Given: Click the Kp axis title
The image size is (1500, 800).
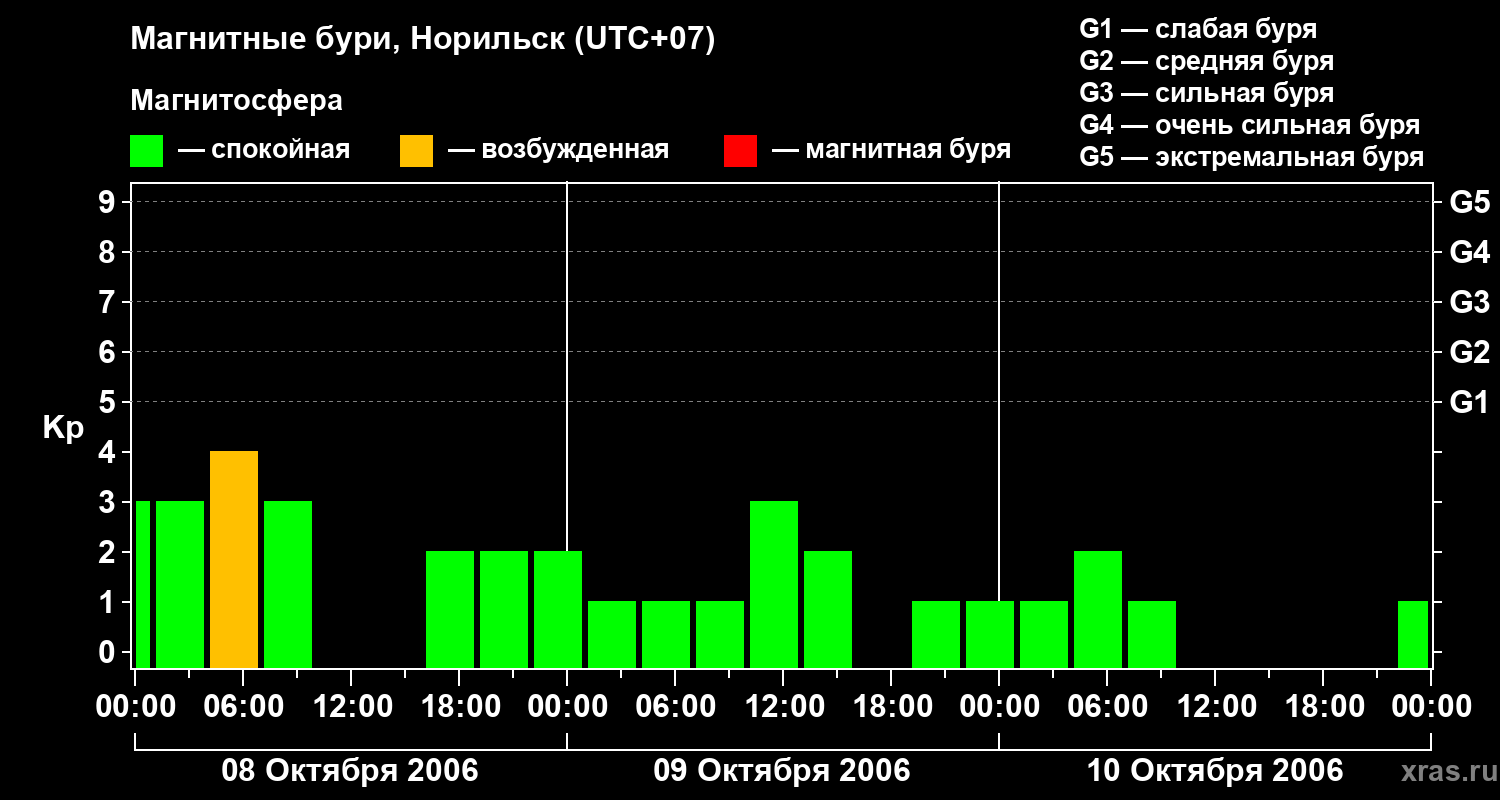Looking at the screenshot, I should (x=63, y=429).
